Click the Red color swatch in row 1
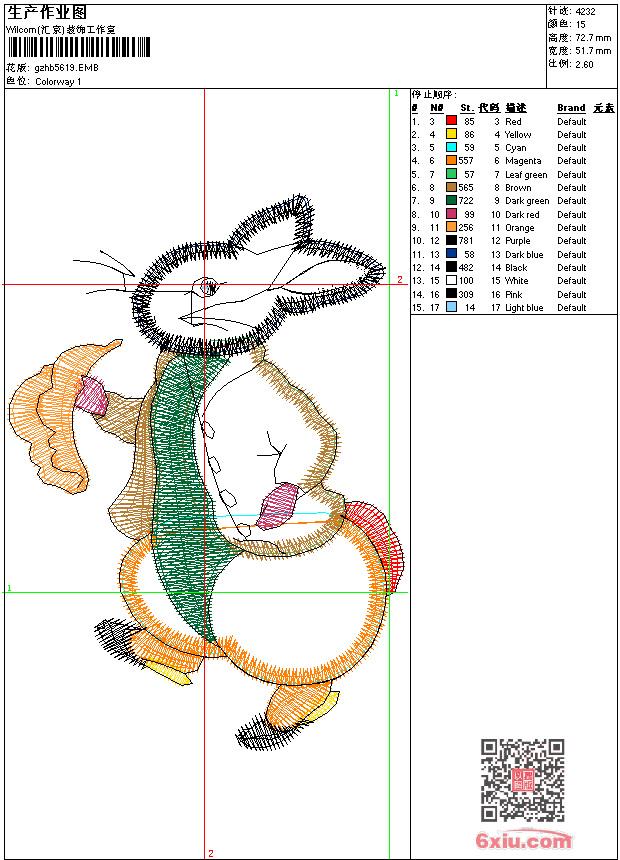 (451, 121)
